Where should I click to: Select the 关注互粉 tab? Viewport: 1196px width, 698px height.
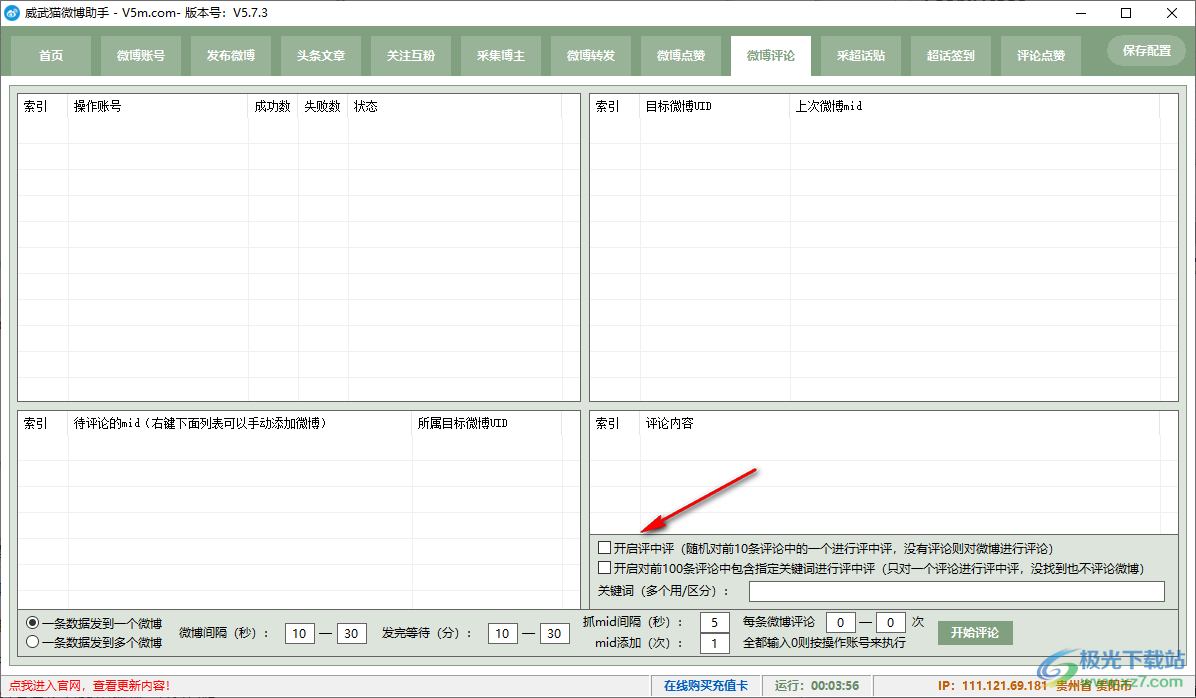tap(411, 56)
